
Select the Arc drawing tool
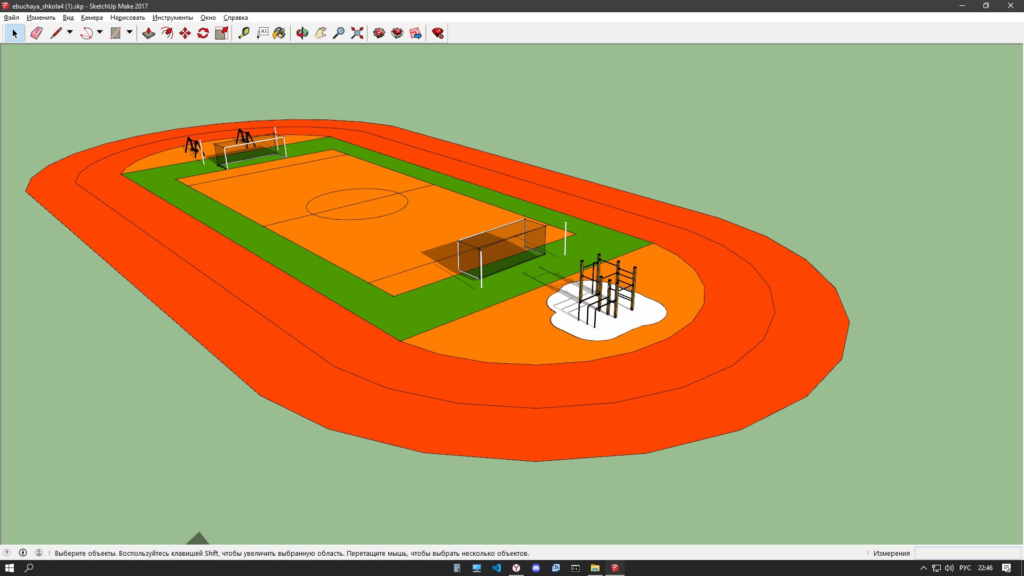(86, 33)
